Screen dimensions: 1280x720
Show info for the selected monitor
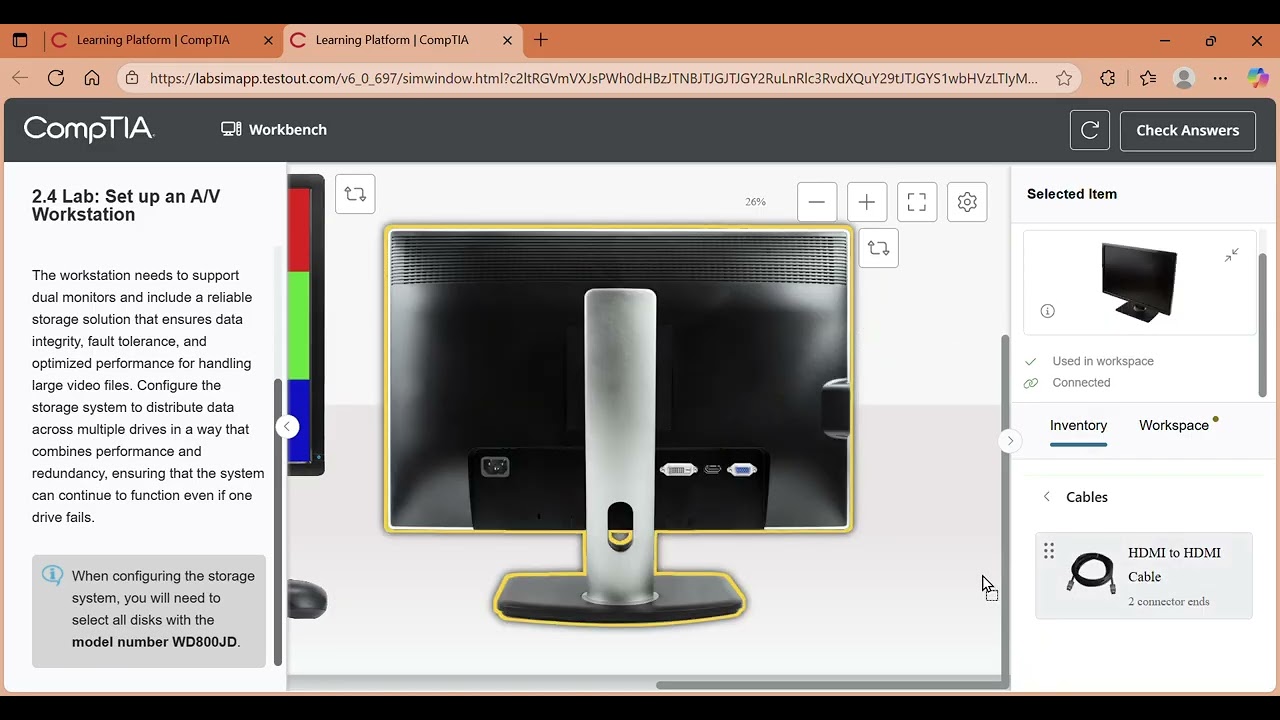tap(1047, 311)
